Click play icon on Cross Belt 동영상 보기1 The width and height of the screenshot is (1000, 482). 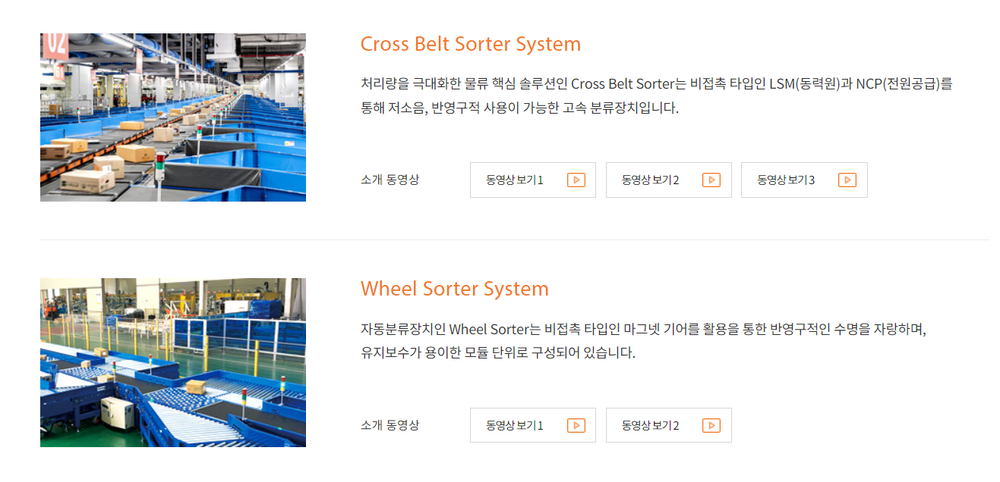point(576,180)
